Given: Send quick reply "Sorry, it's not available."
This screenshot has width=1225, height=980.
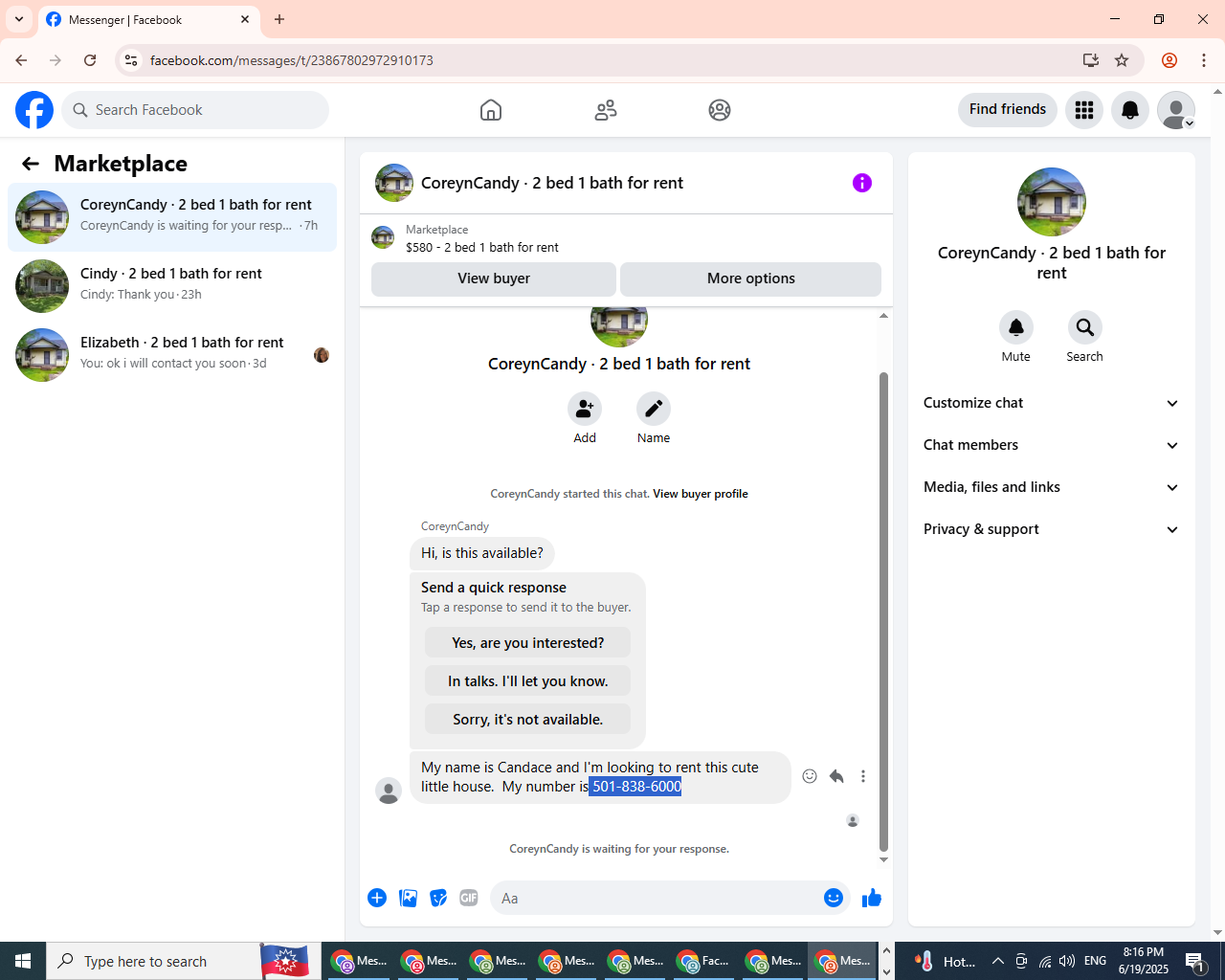Looking at the screenshot, I should [x=528, y=720].
